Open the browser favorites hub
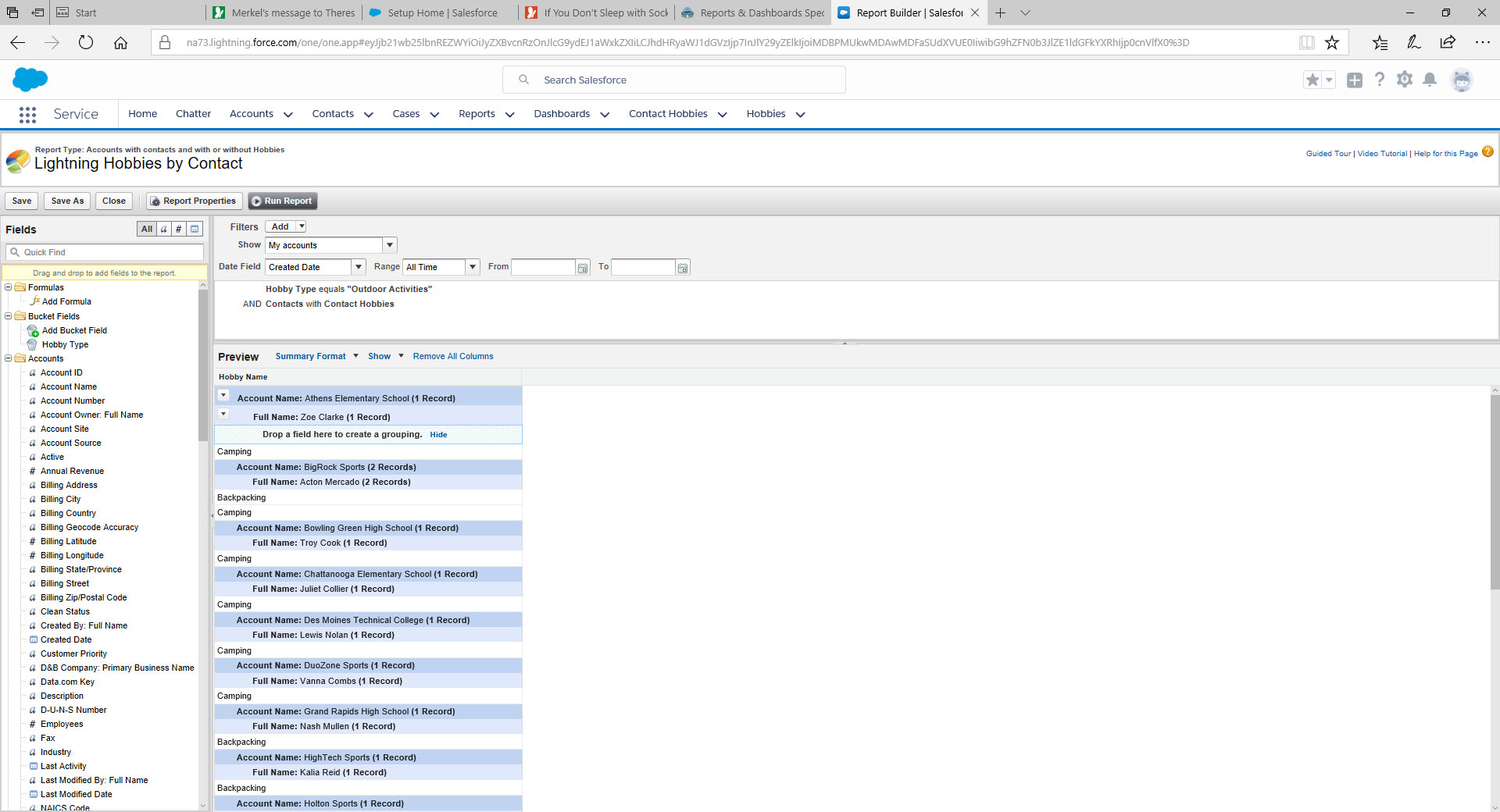 (1380, 43)
